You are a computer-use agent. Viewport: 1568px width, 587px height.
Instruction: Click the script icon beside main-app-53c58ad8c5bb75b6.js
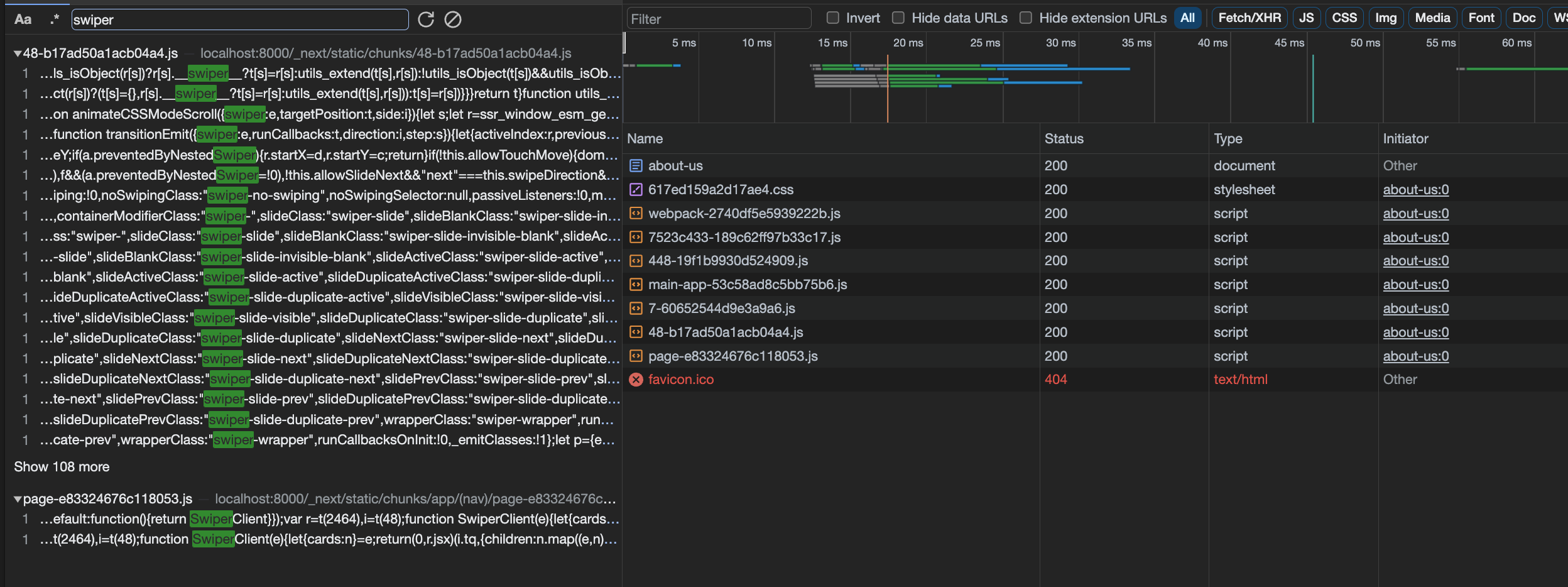coord(636,284)
